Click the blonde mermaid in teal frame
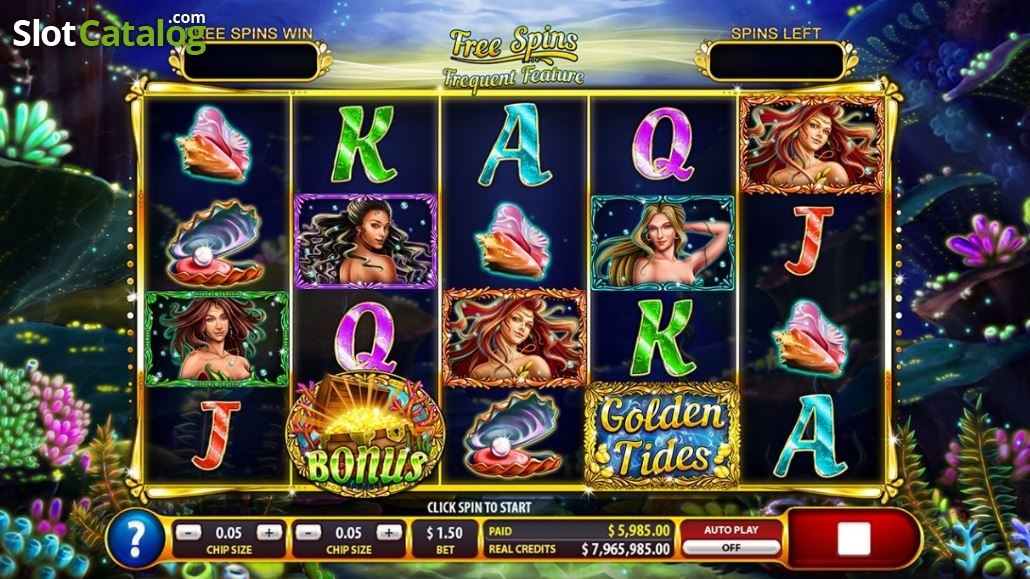This screenshot has height=579, width=1030. pyautogui.click(x=662, y=242)
